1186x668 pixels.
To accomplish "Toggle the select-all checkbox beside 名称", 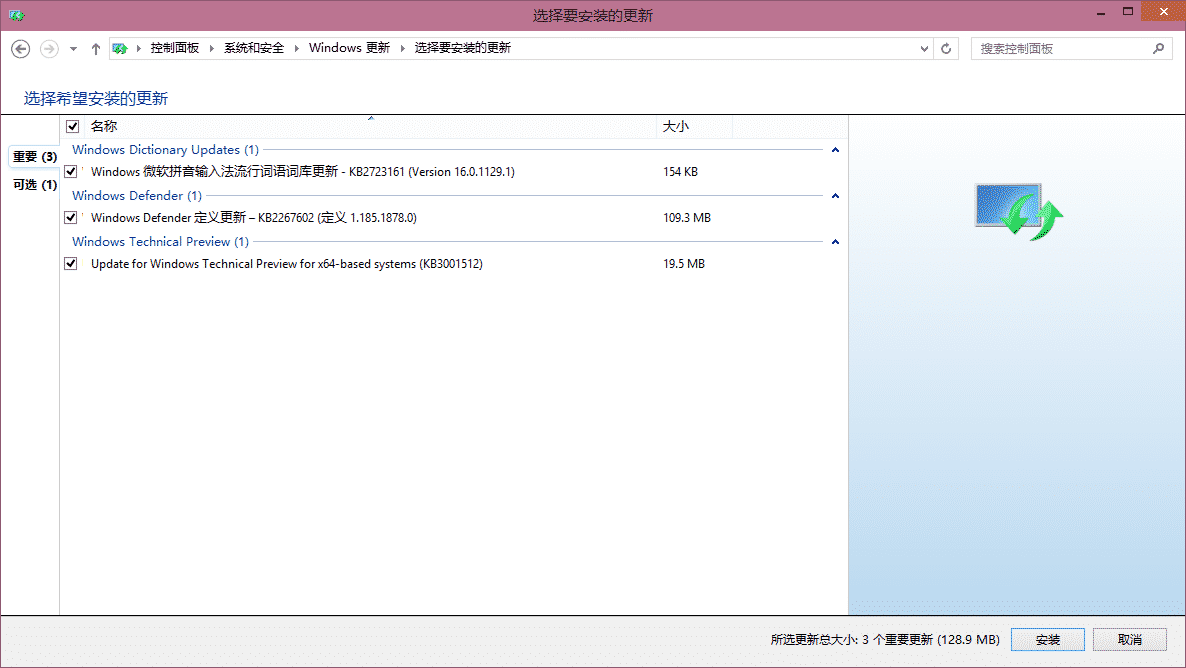I will 73,126.
